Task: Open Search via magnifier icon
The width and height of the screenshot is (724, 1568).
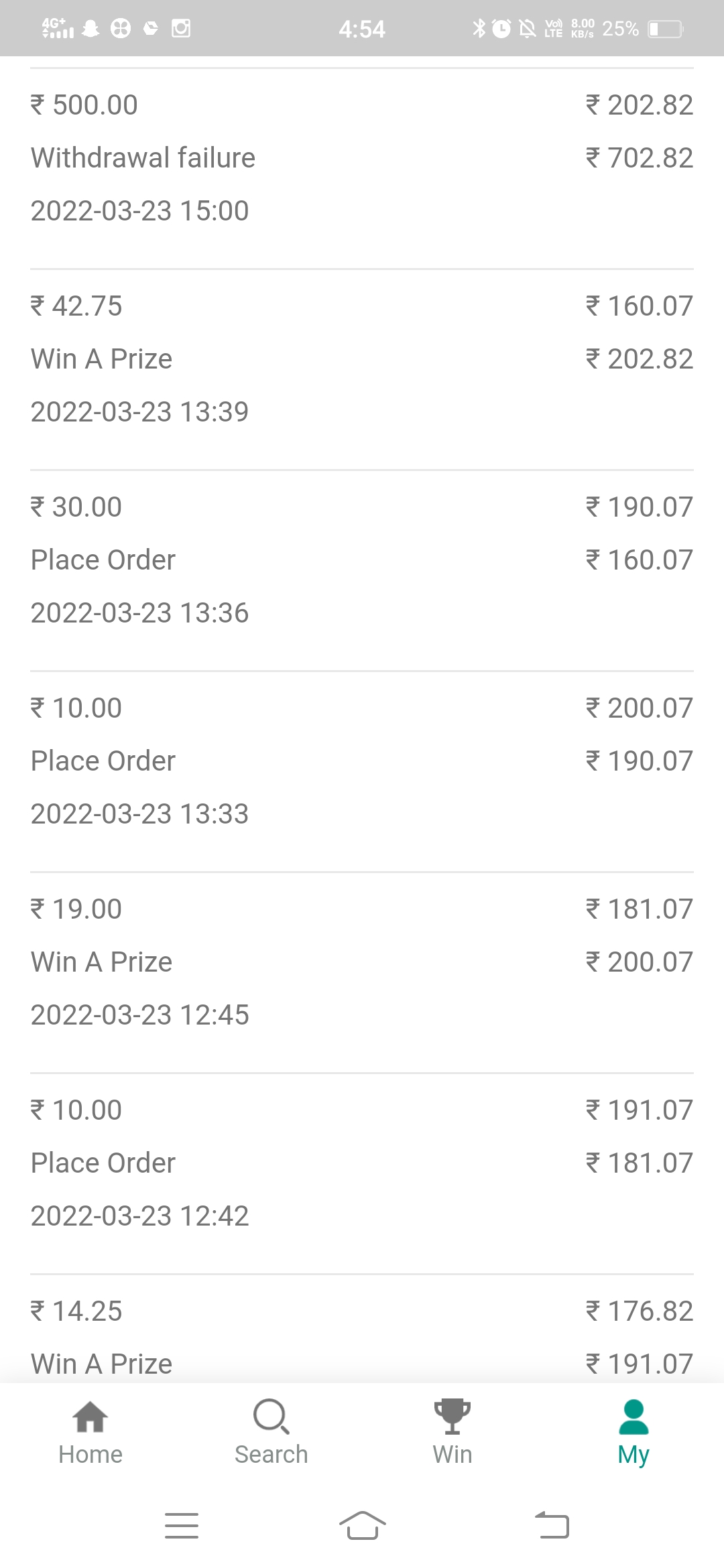Action: (271, 1417)
